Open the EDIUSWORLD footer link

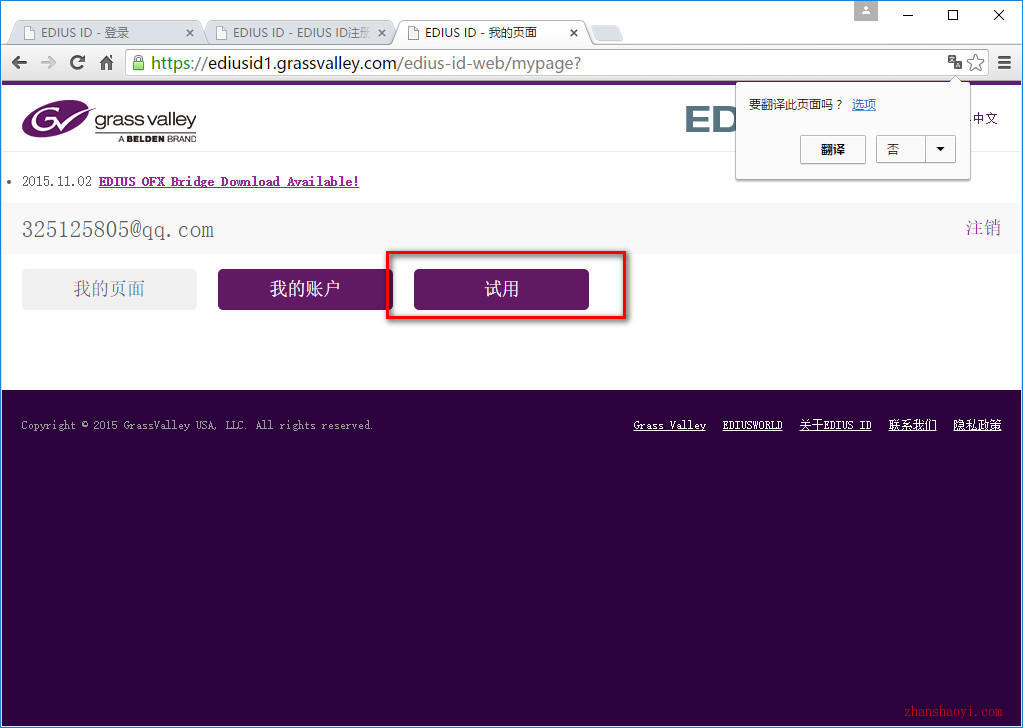pos(752,425)
